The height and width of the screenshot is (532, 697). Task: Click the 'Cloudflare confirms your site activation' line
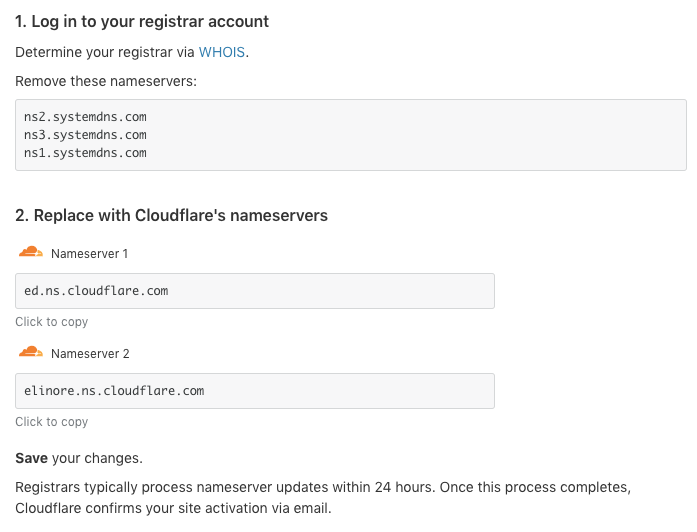coord(173,508)
